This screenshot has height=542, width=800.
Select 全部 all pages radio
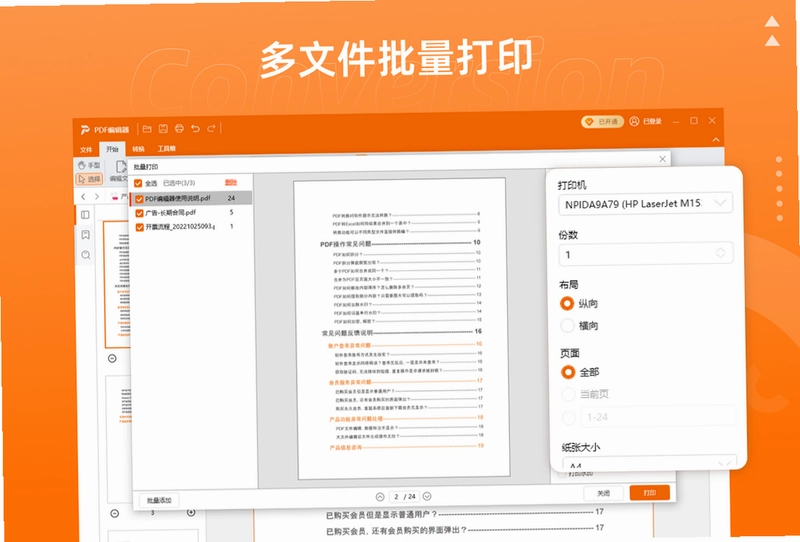(x=568, y=372)
